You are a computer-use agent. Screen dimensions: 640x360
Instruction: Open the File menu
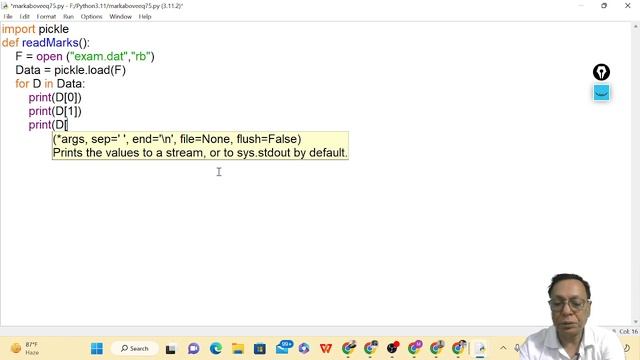[x=8, y=17]
